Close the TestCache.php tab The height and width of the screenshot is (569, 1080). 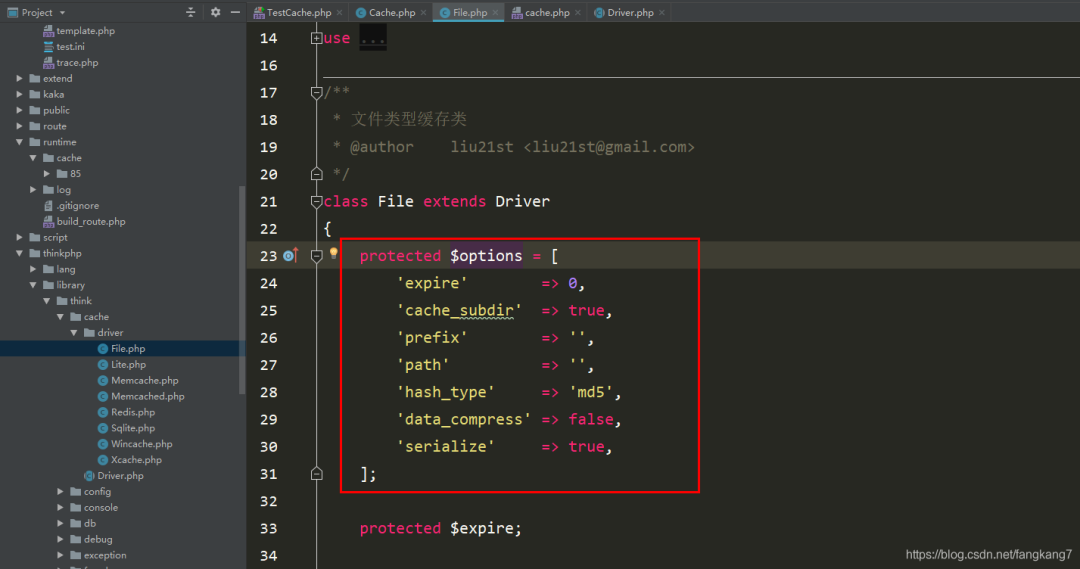(x=340, y=12)
